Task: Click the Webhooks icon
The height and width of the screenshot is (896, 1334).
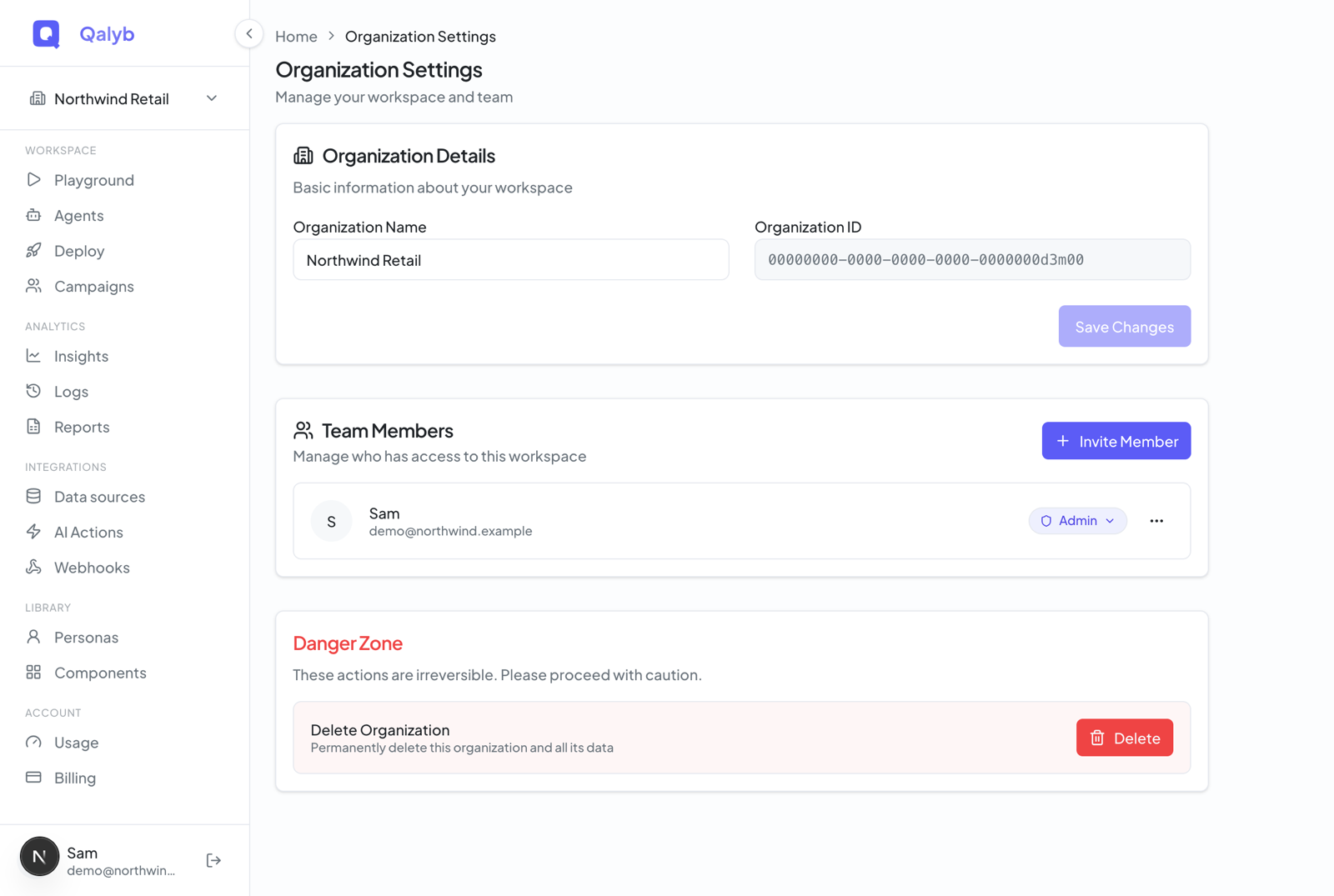Action: coord(33,567)
